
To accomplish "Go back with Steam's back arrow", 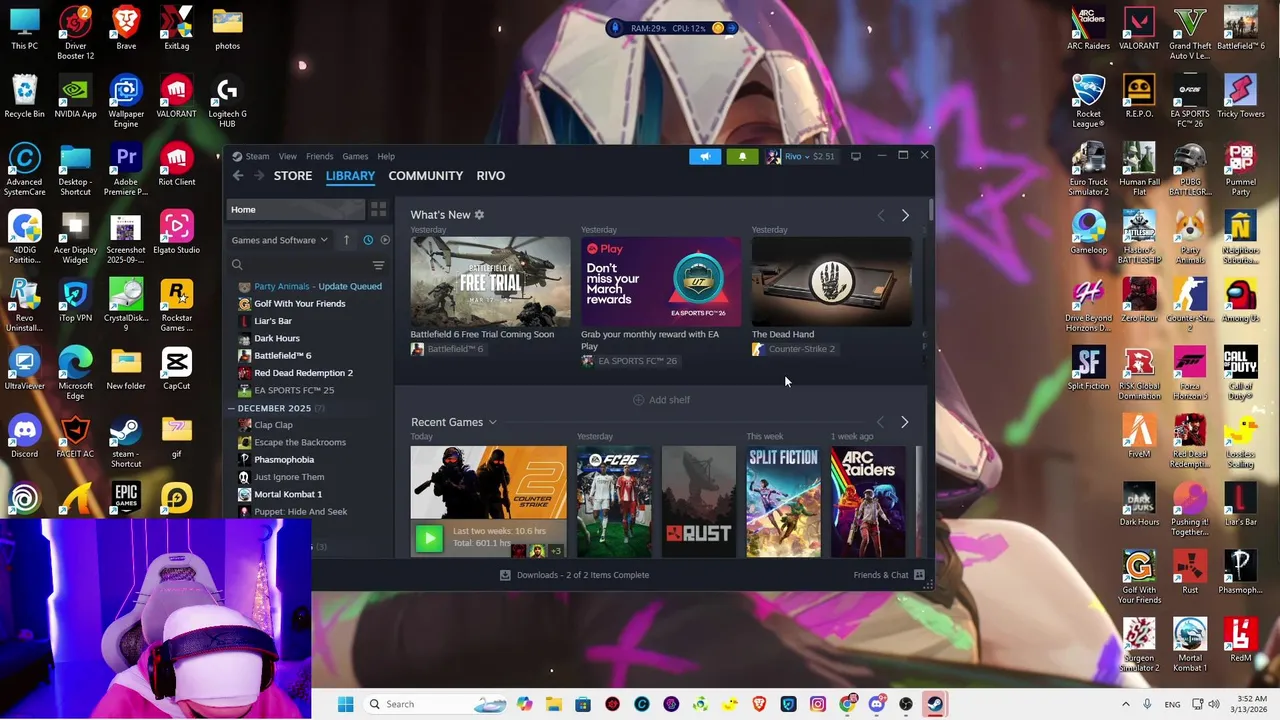I will coord(238,176).
